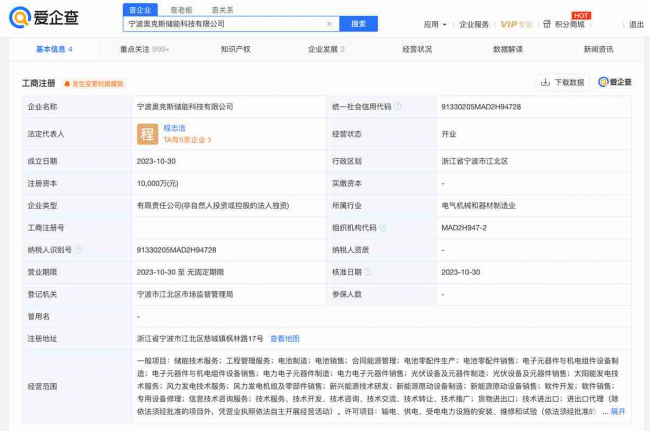Clear the search box with the X icon
650x431 pixels.
(x=329, y=24)
